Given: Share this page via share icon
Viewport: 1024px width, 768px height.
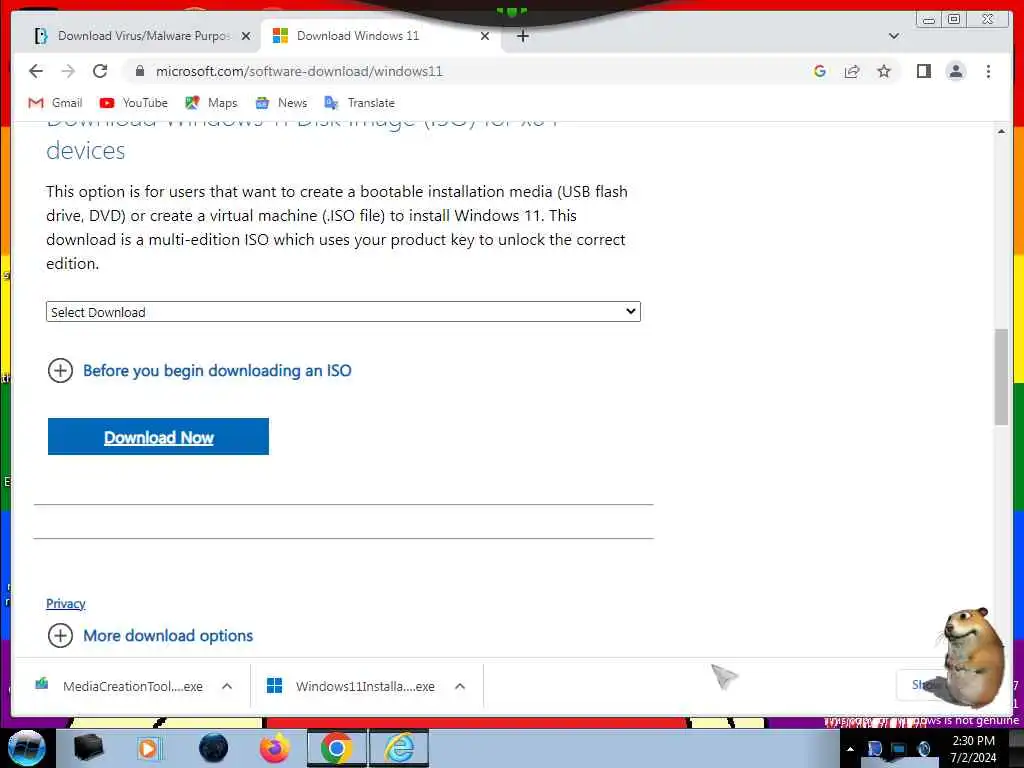Looking at the screenshot, I should (852, 71).
